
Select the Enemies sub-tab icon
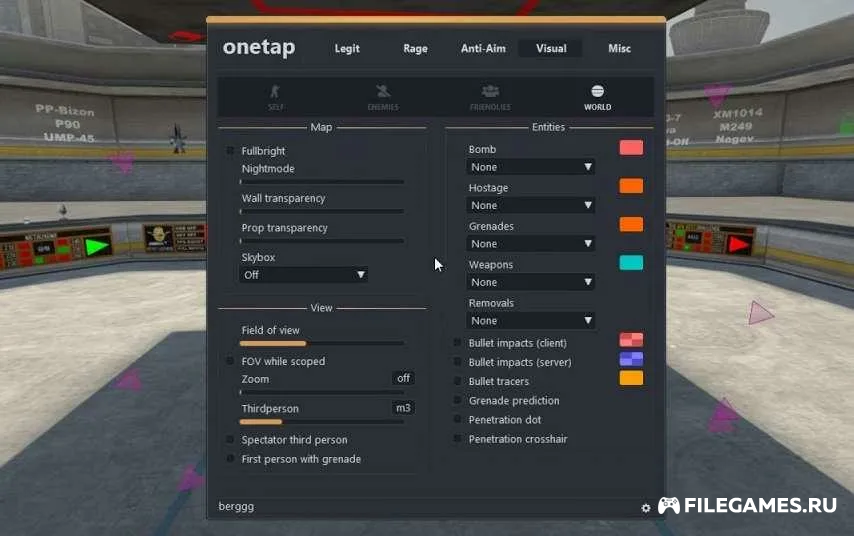click(382, 93)
